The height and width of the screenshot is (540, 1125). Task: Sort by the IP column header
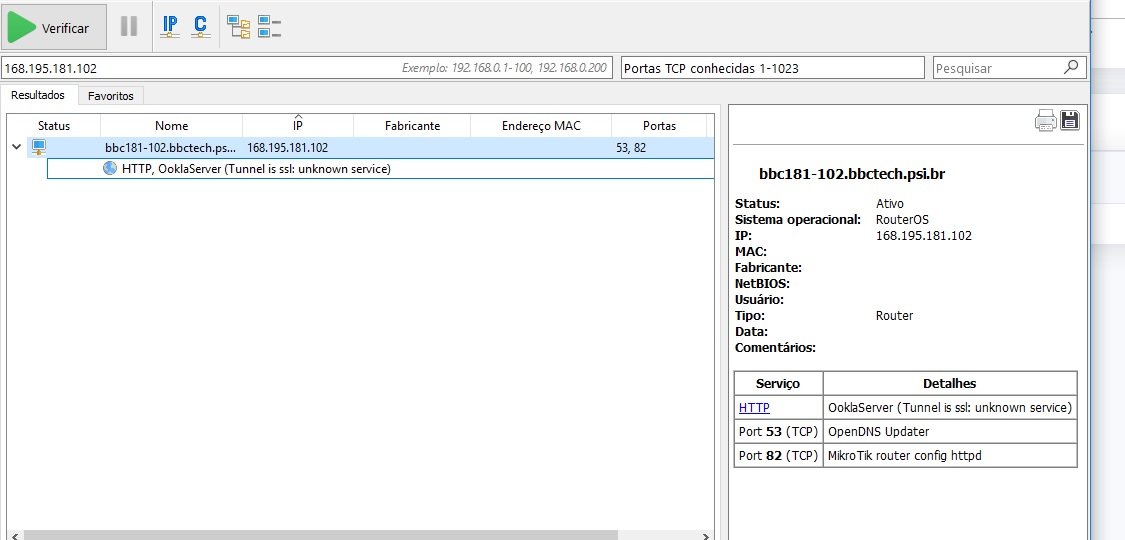tap(298, 125)
